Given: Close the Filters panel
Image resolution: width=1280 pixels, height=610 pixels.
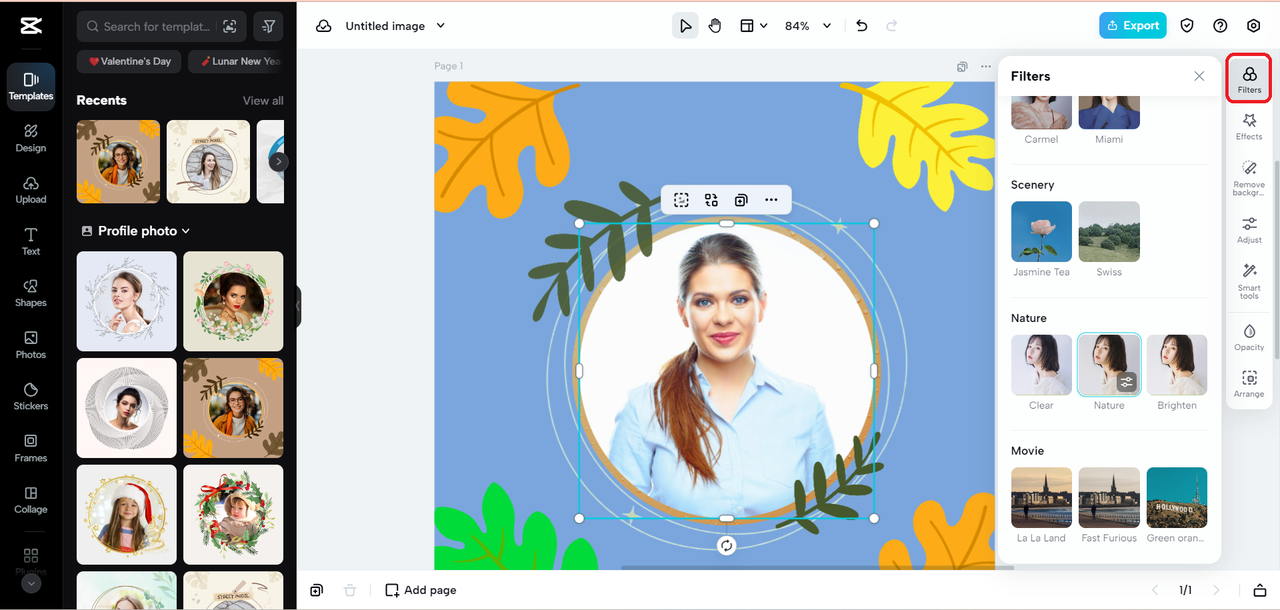Looking at the screenshot, I should tap(1199, 76).
